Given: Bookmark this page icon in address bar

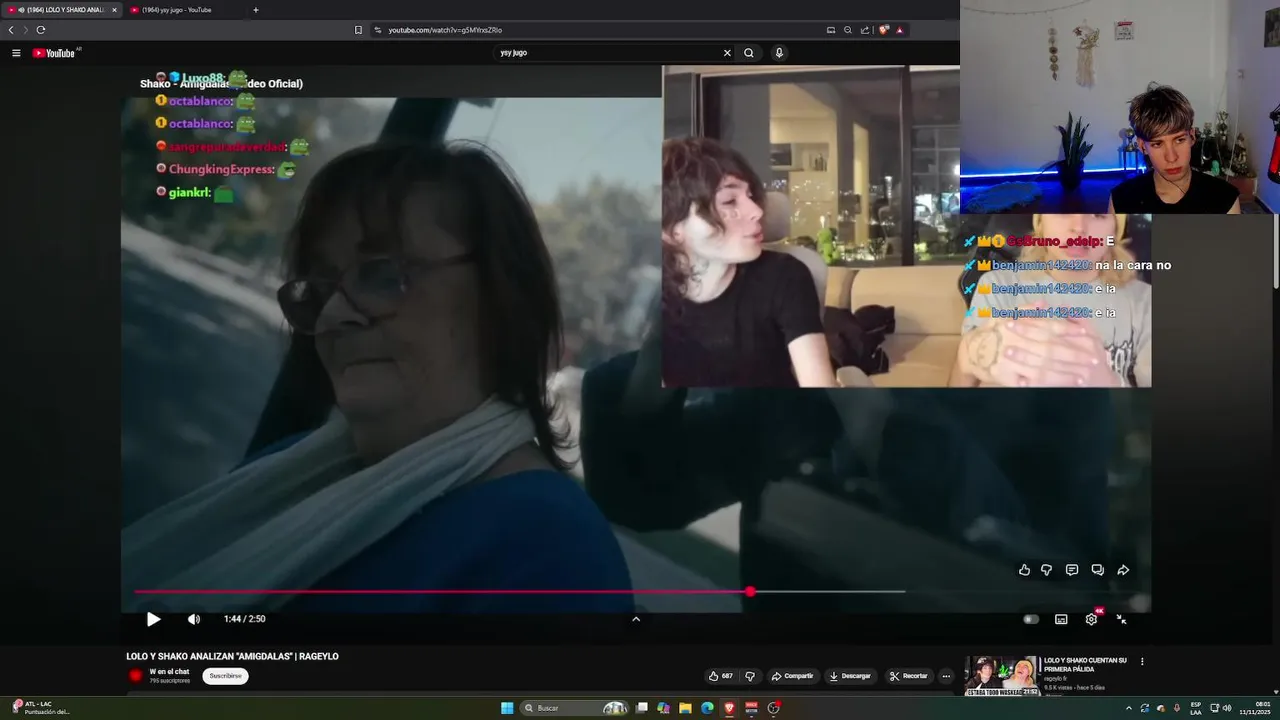Looking at the screenshot, I should tap(358, 30).
